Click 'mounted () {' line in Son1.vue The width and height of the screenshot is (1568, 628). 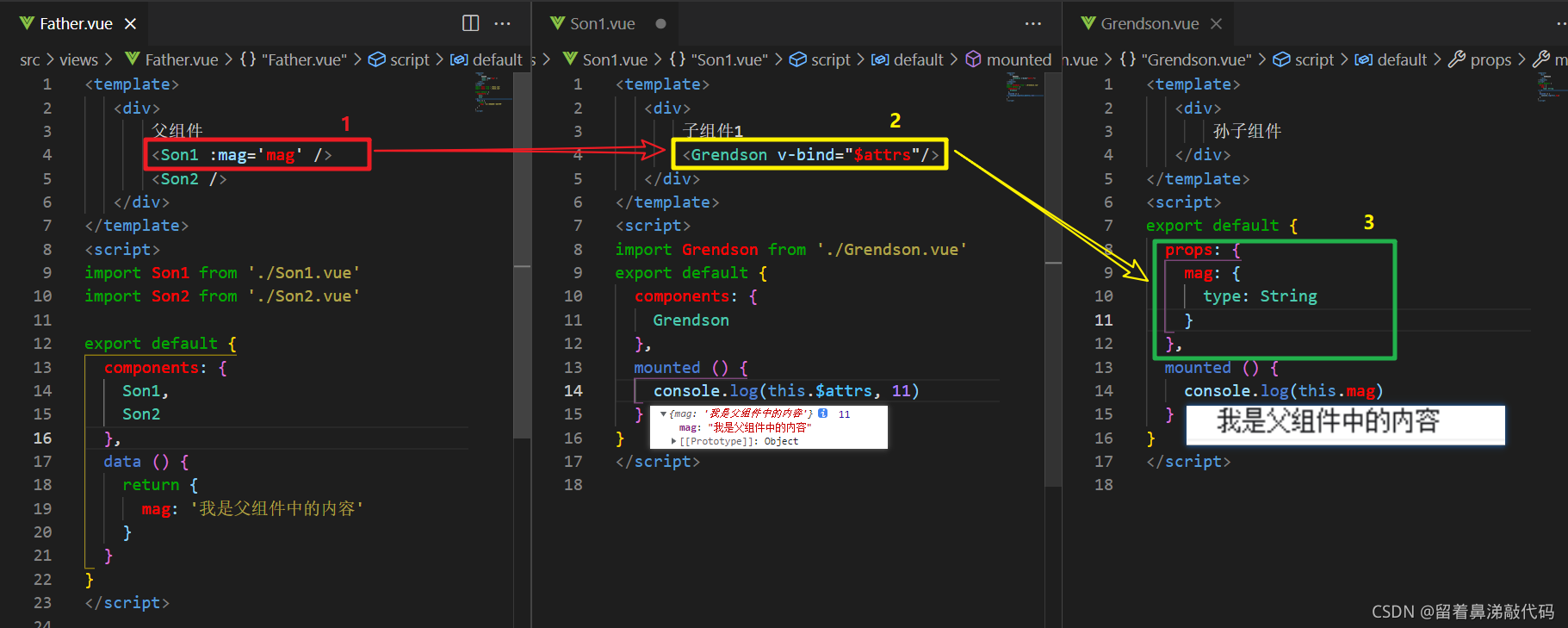tap(691, 367)
